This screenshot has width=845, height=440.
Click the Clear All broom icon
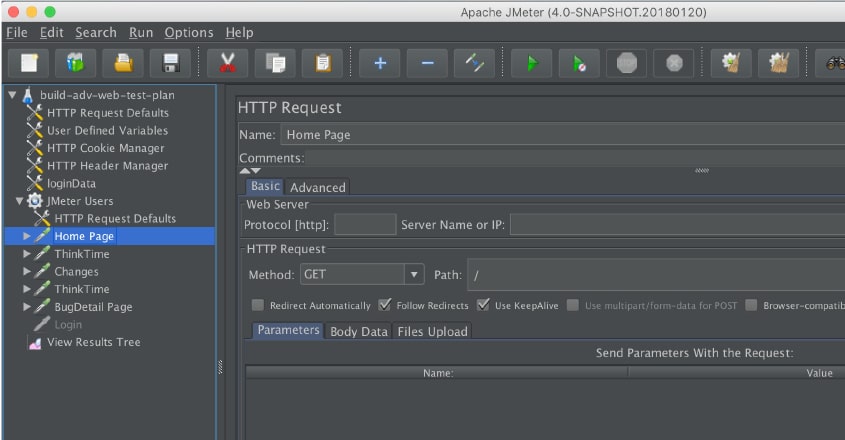(778, 63)
